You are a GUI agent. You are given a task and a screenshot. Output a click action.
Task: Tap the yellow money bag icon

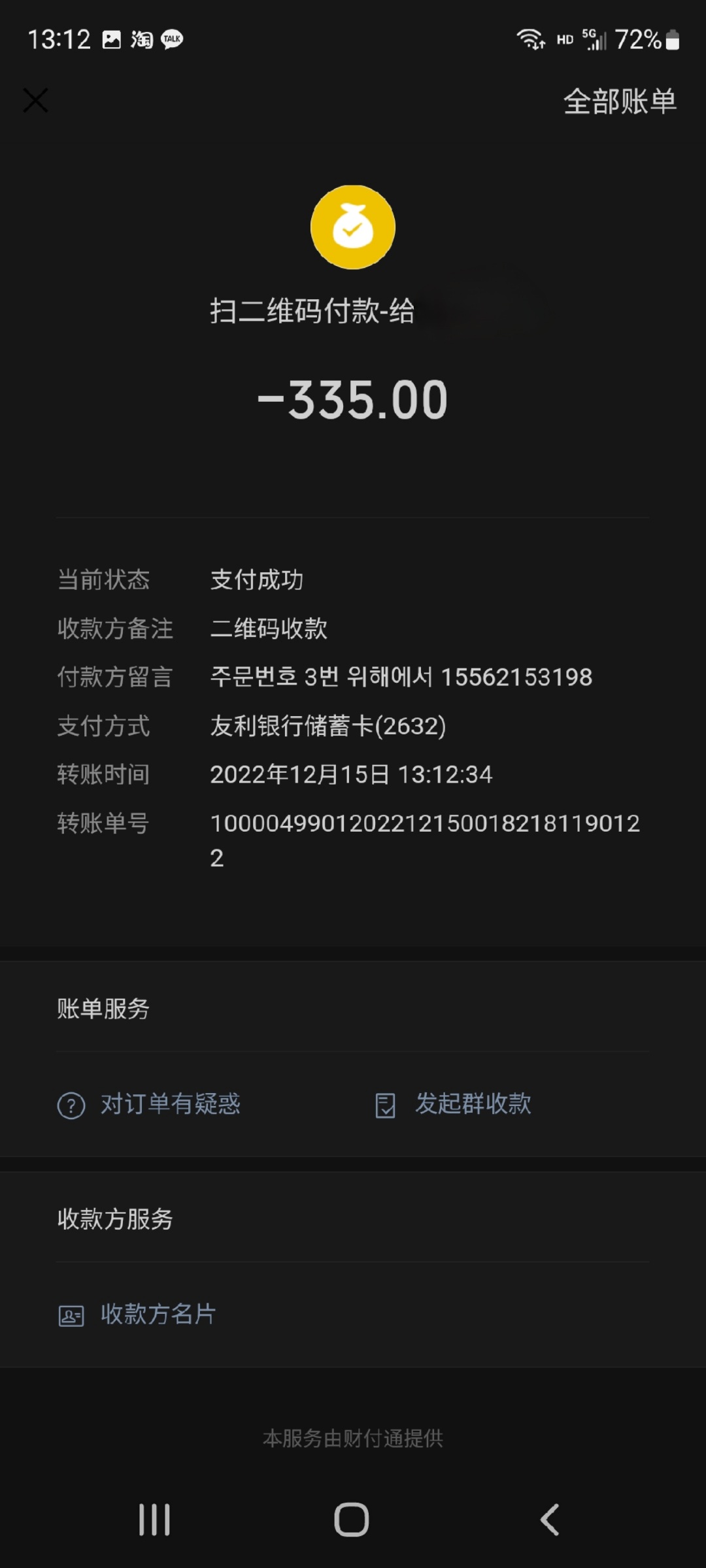(353, 227)
